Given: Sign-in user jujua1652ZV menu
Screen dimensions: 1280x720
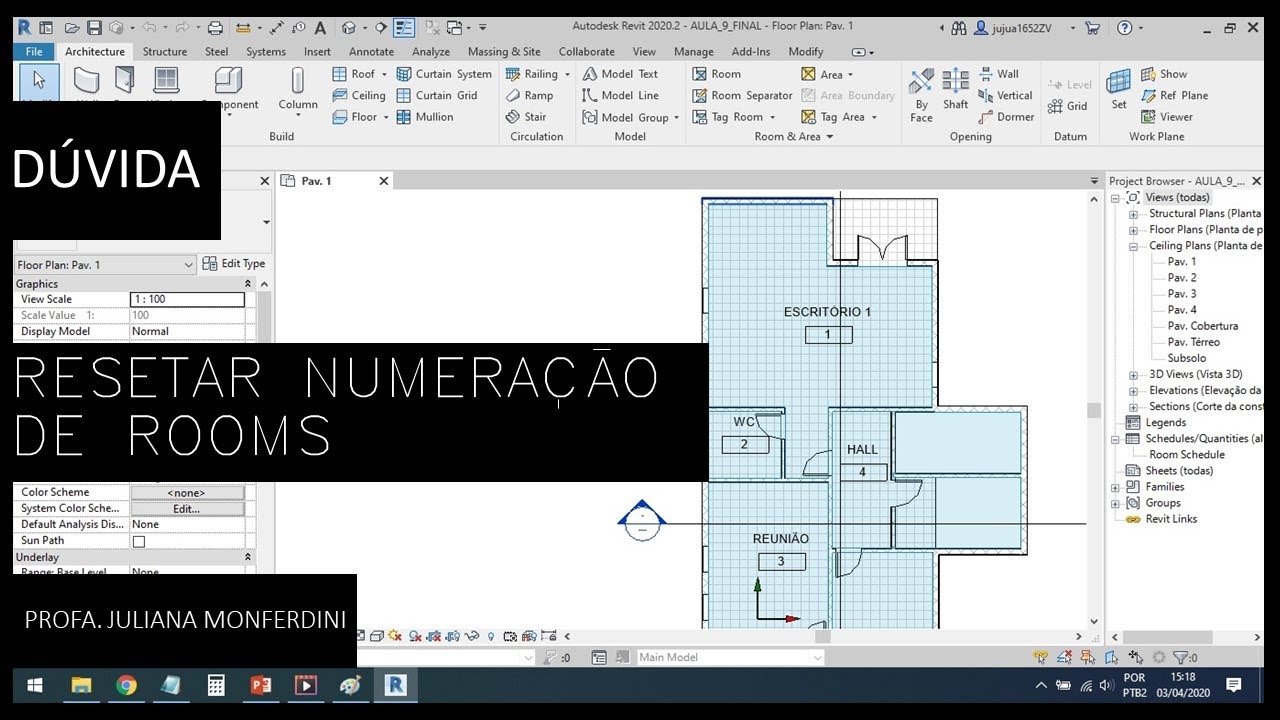Looking at the screenshot, I should (1022, 28).
